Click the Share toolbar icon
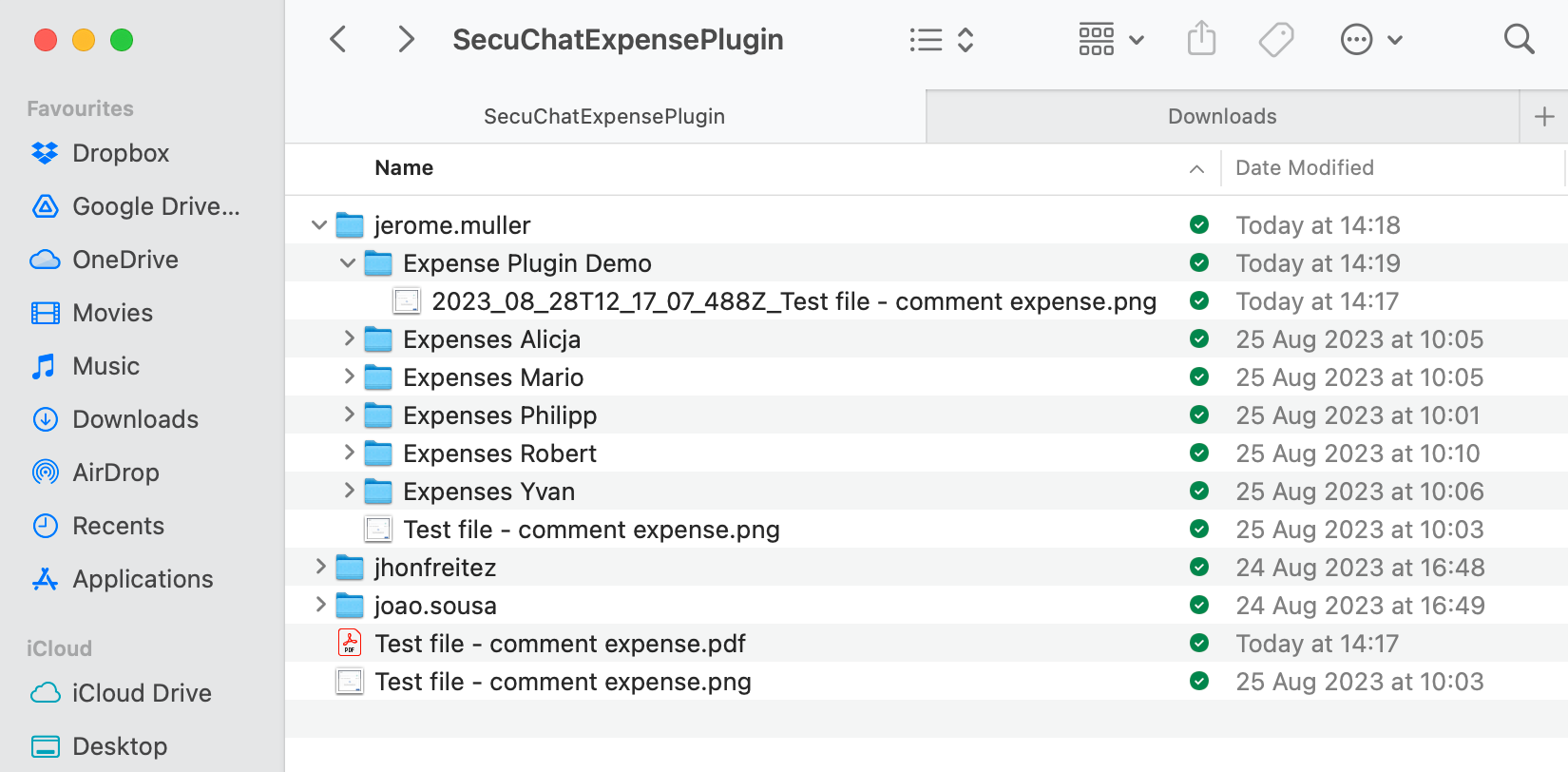The width and height of the screenshot is (1568, 772). (1202, 39)
